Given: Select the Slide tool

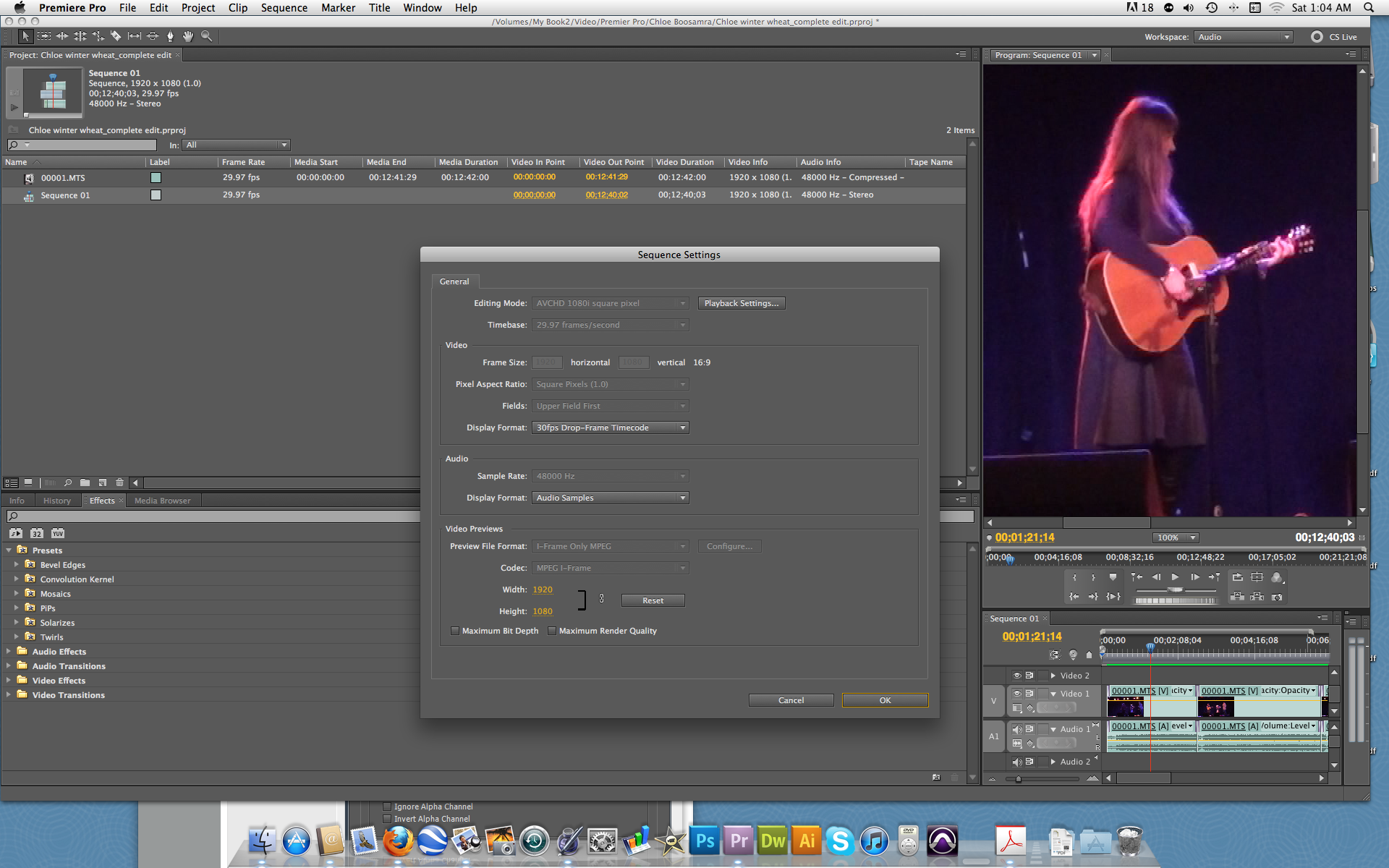Looking at the screenshot, I should pos(153,35).
